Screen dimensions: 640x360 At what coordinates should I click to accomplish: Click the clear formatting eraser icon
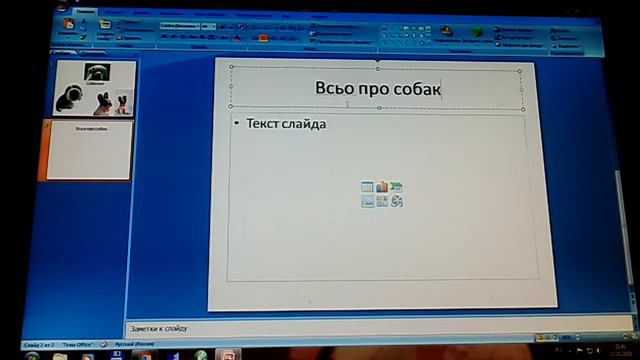click(242, 27)
